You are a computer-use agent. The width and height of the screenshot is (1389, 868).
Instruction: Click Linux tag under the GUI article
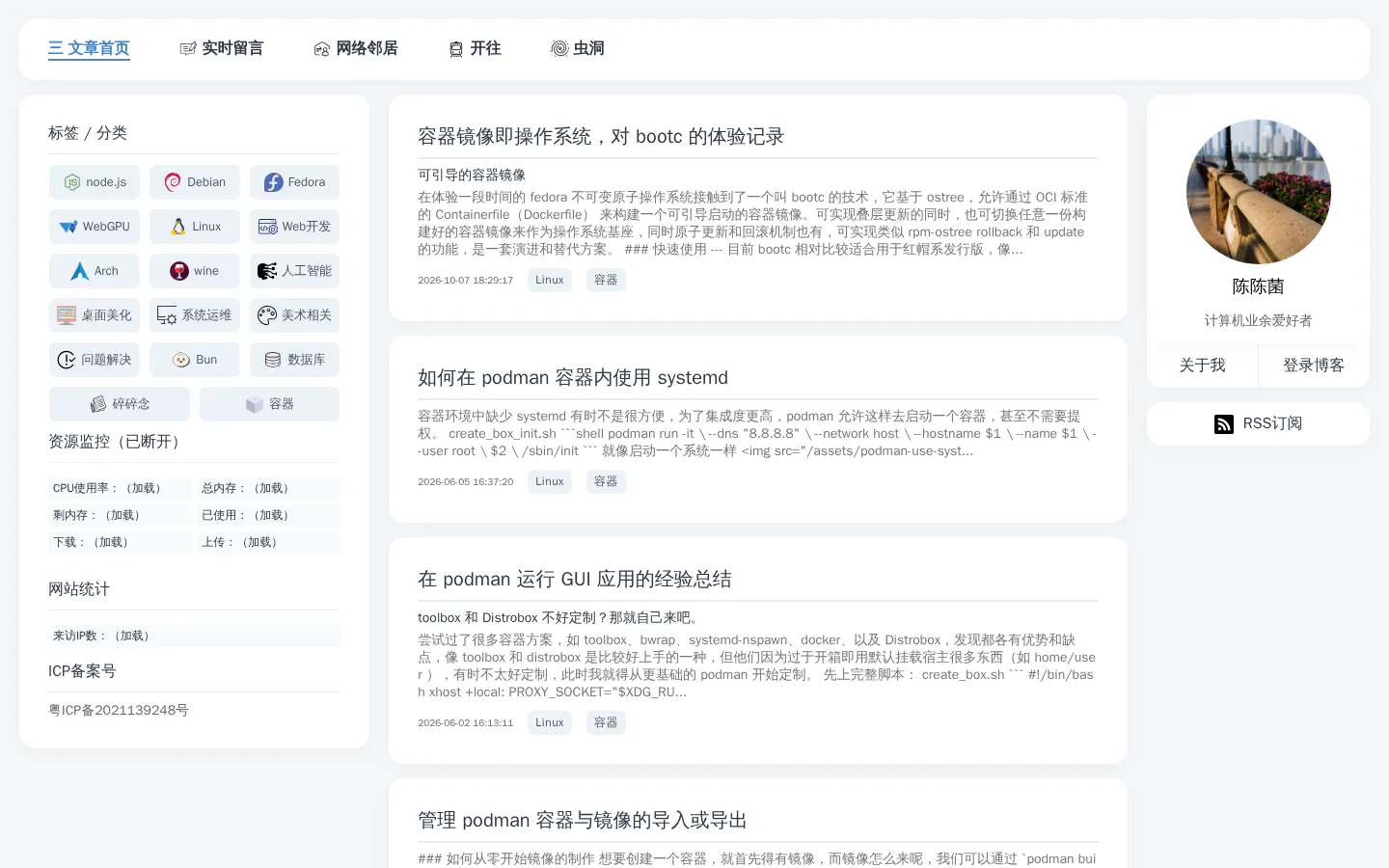click(x=550, y=722)
